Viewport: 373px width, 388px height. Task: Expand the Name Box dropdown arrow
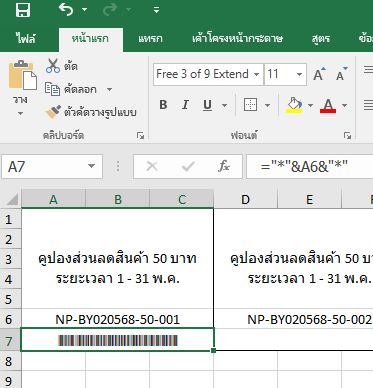pyautogui.click(x=91, y=166)
